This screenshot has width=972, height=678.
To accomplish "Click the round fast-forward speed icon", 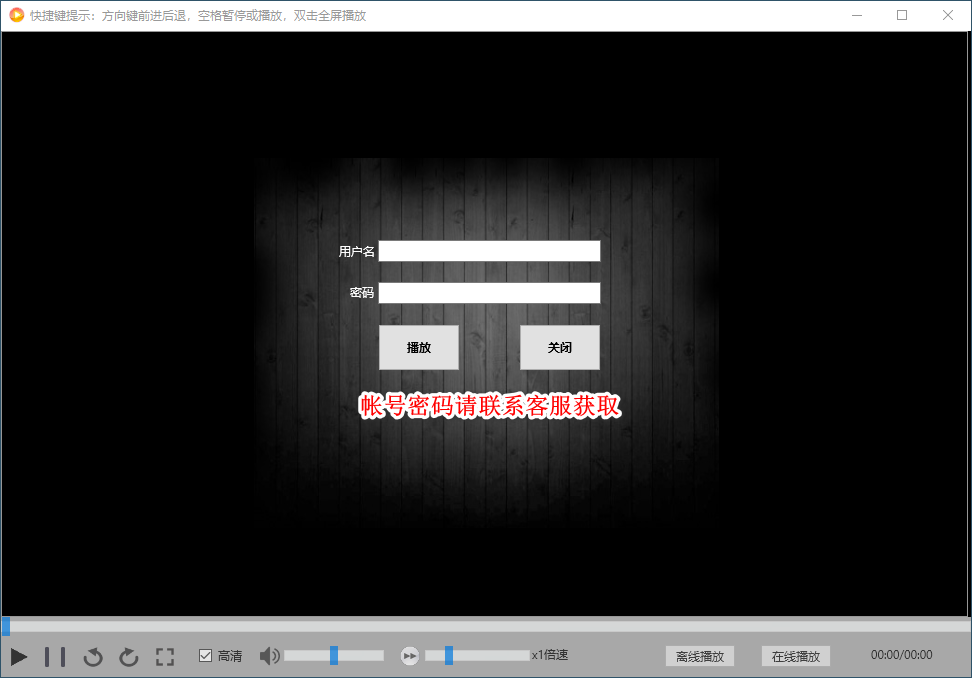I will click(x=410, y=656).
